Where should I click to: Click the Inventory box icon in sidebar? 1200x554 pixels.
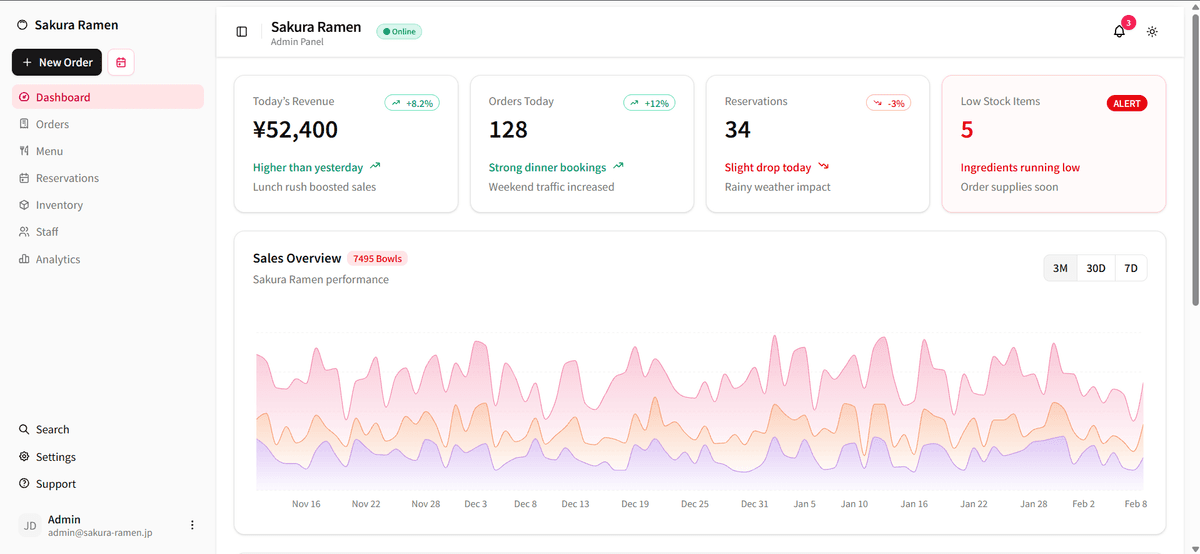pyautogui.click(x=24, y=205)
